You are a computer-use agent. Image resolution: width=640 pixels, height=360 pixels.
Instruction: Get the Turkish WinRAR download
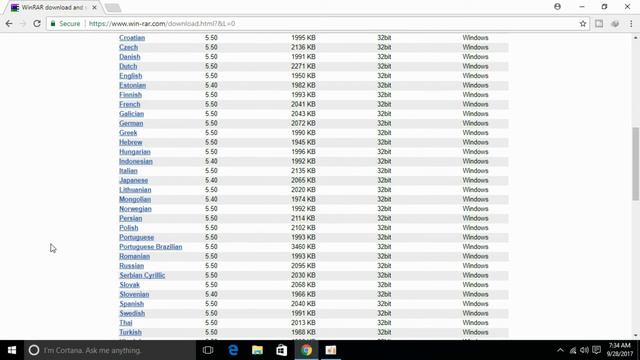(130, 332)
